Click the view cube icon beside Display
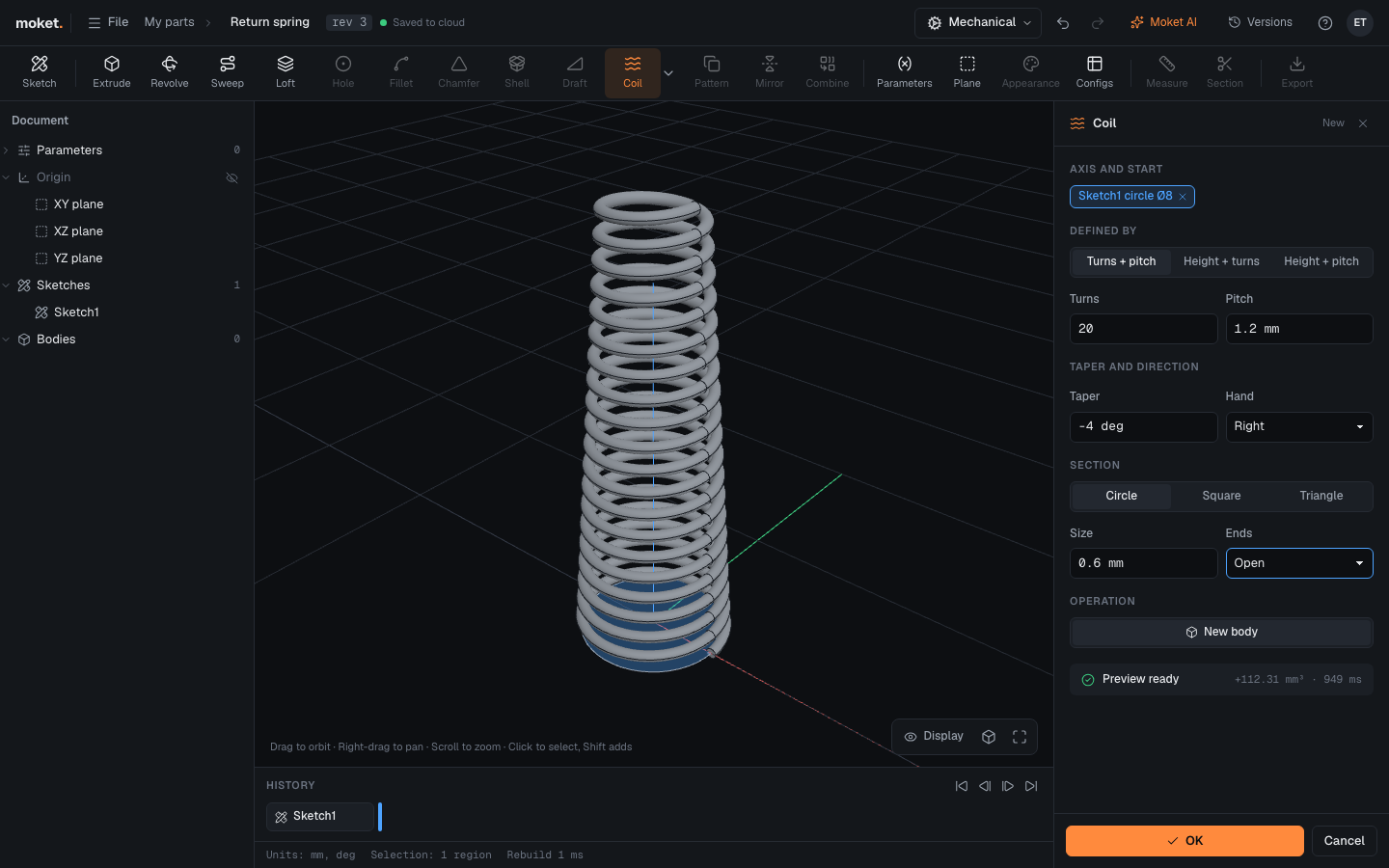Screen dimensions: 1389x868 989,737
